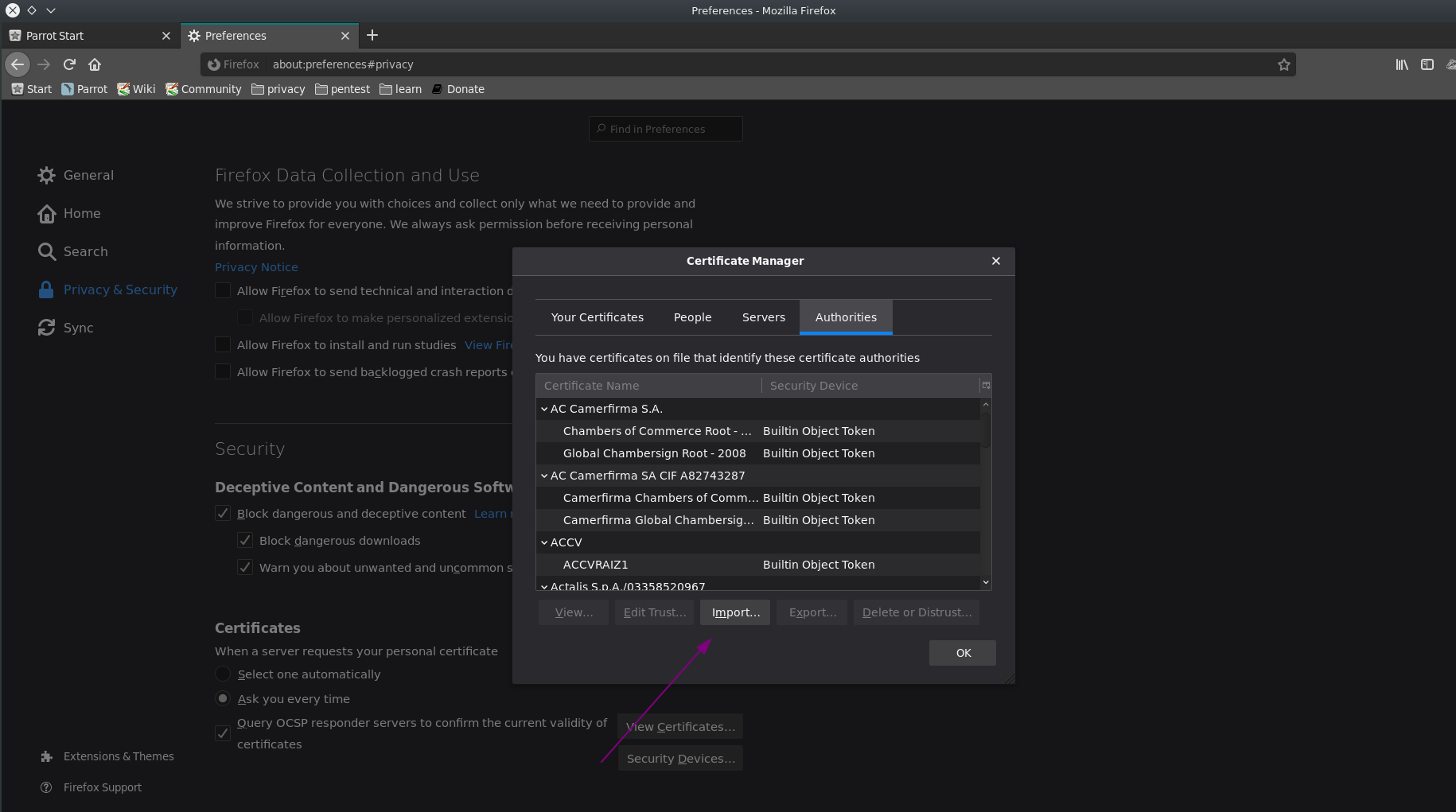Close the Certificate Manager dialog
The height and width of the screenshot is (812, 1456).
click(996, 261)
